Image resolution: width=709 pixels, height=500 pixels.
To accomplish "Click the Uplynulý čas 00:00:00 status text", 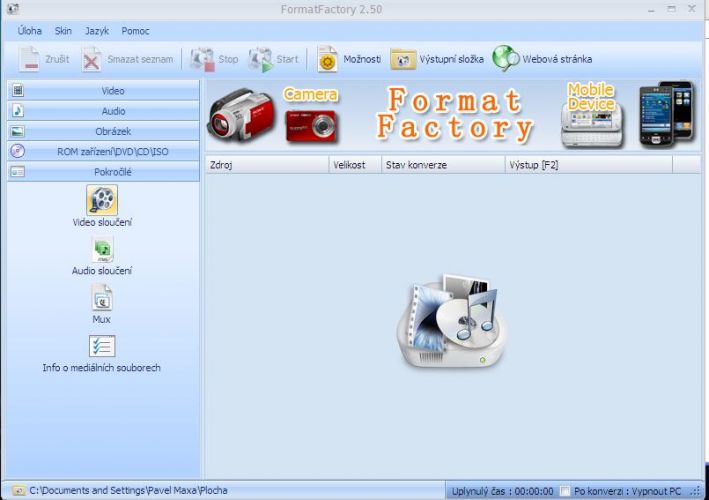I will click(x=502, y=491).
